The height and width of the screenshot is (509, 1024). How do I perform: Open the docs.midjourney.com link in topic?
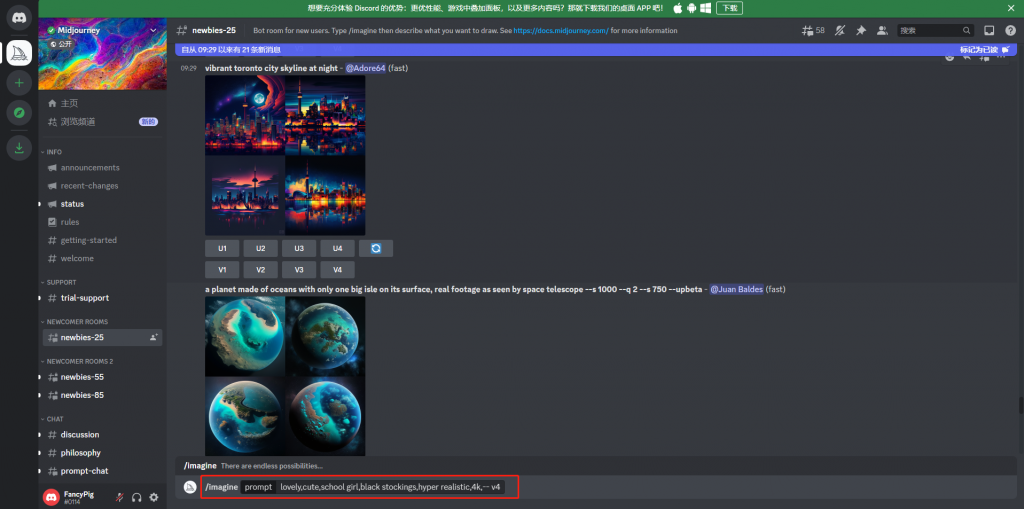[x=561, y=31]
